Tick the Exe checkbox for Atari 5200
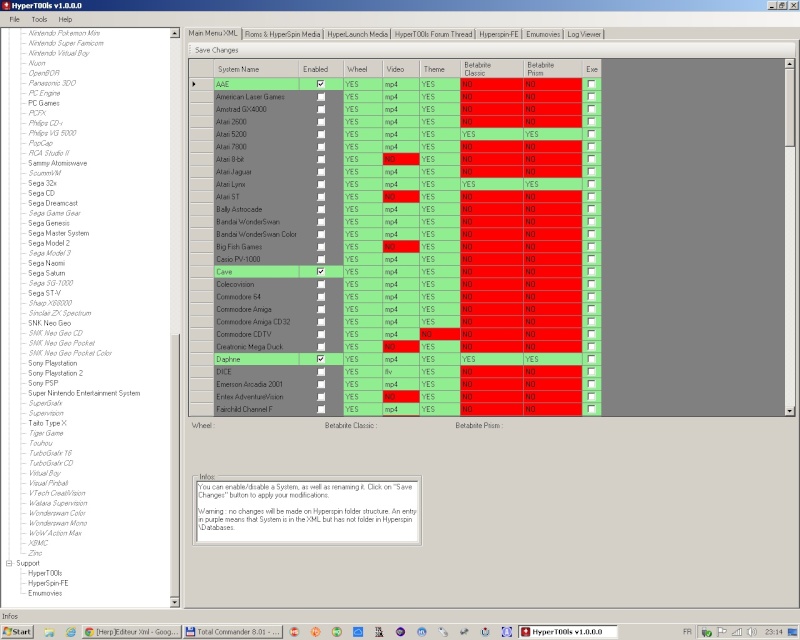Screen dimensions: 800x640 pyautogui.click(x=591, y=134)
